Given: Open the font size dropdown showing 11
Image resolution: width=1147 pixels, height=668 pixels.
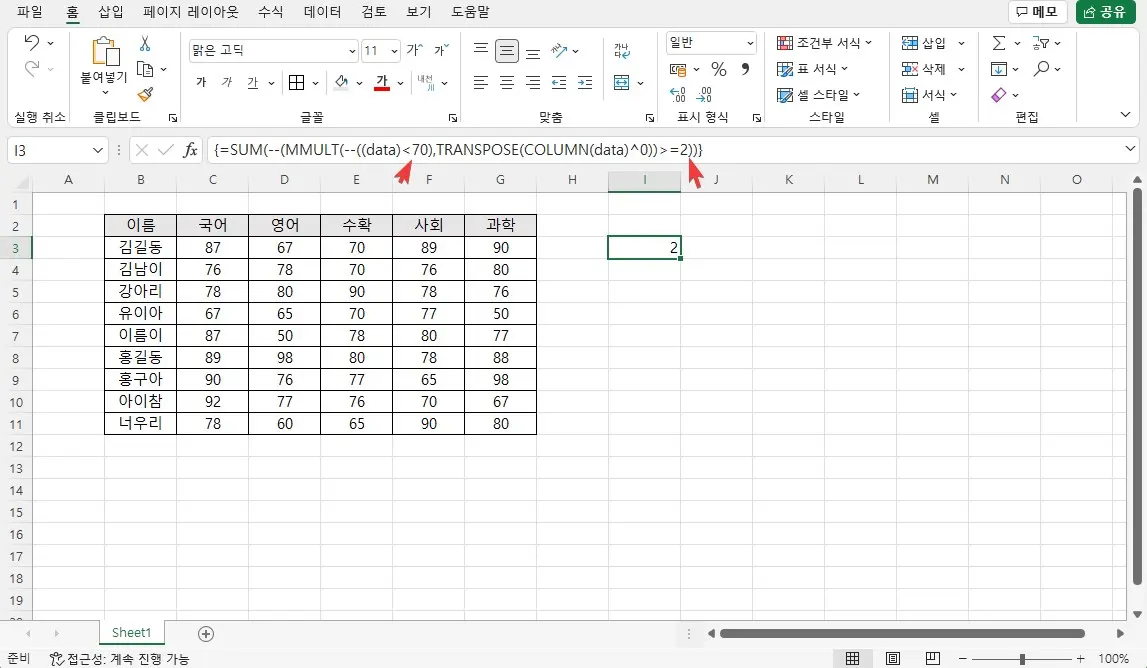Looking at the screenshot, I should tap(394, 50).
